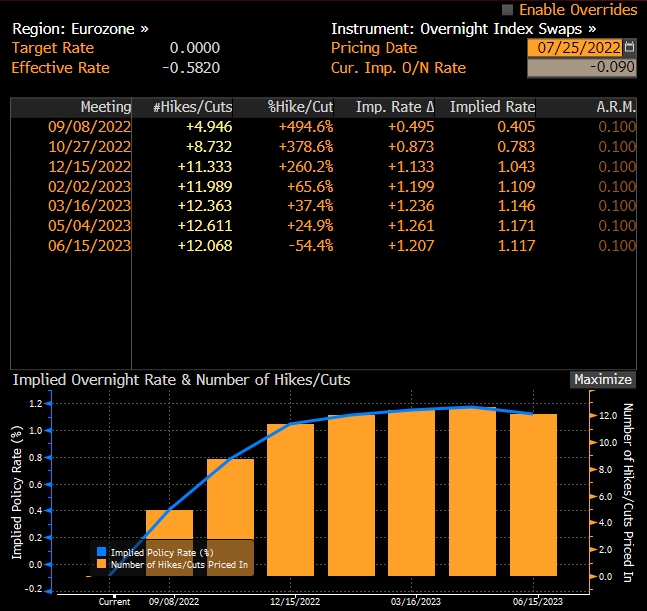
Task: Sort by the Meeting column header
Action: pos(105,107)
